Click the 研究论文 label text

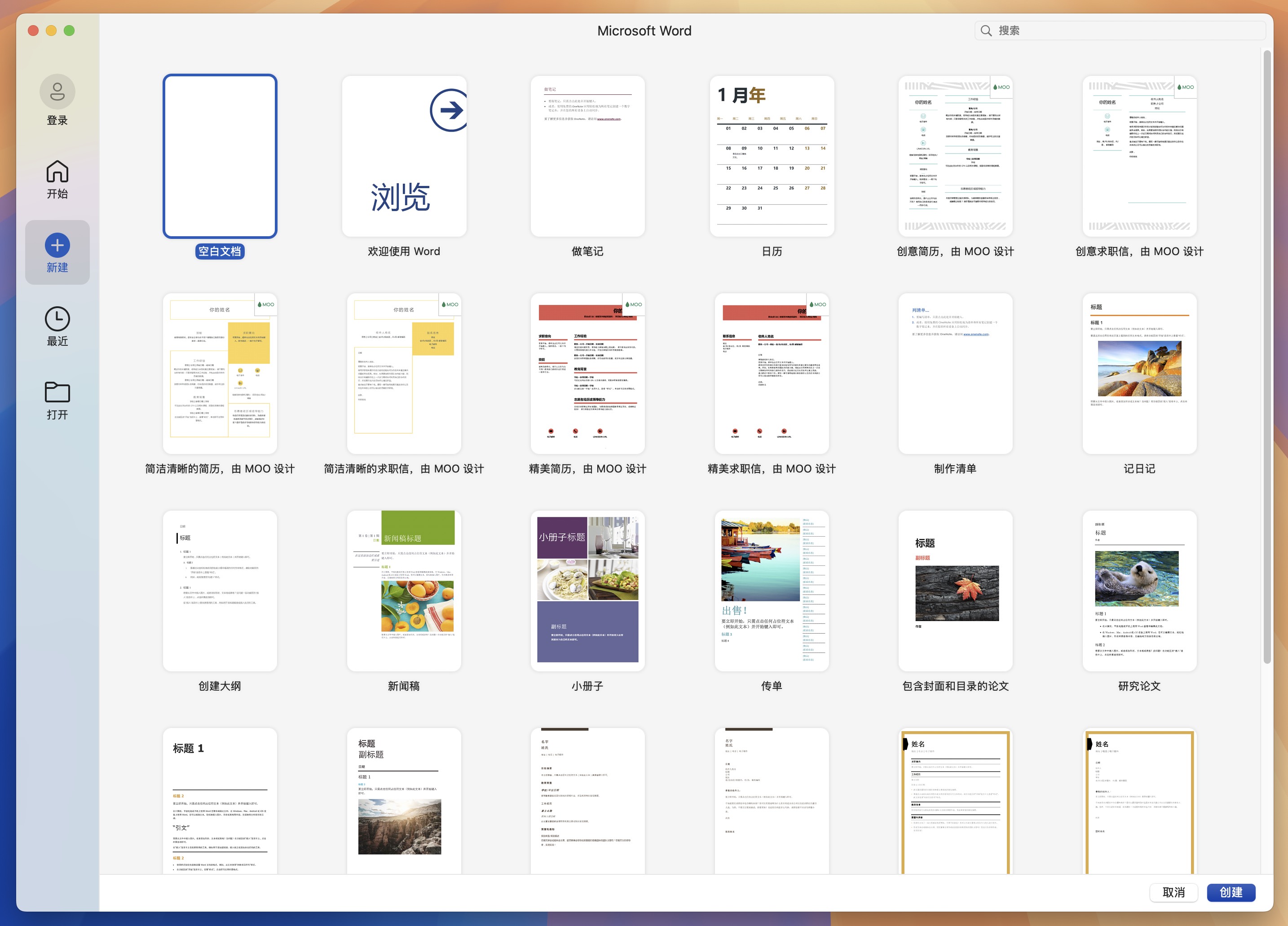1139,686
